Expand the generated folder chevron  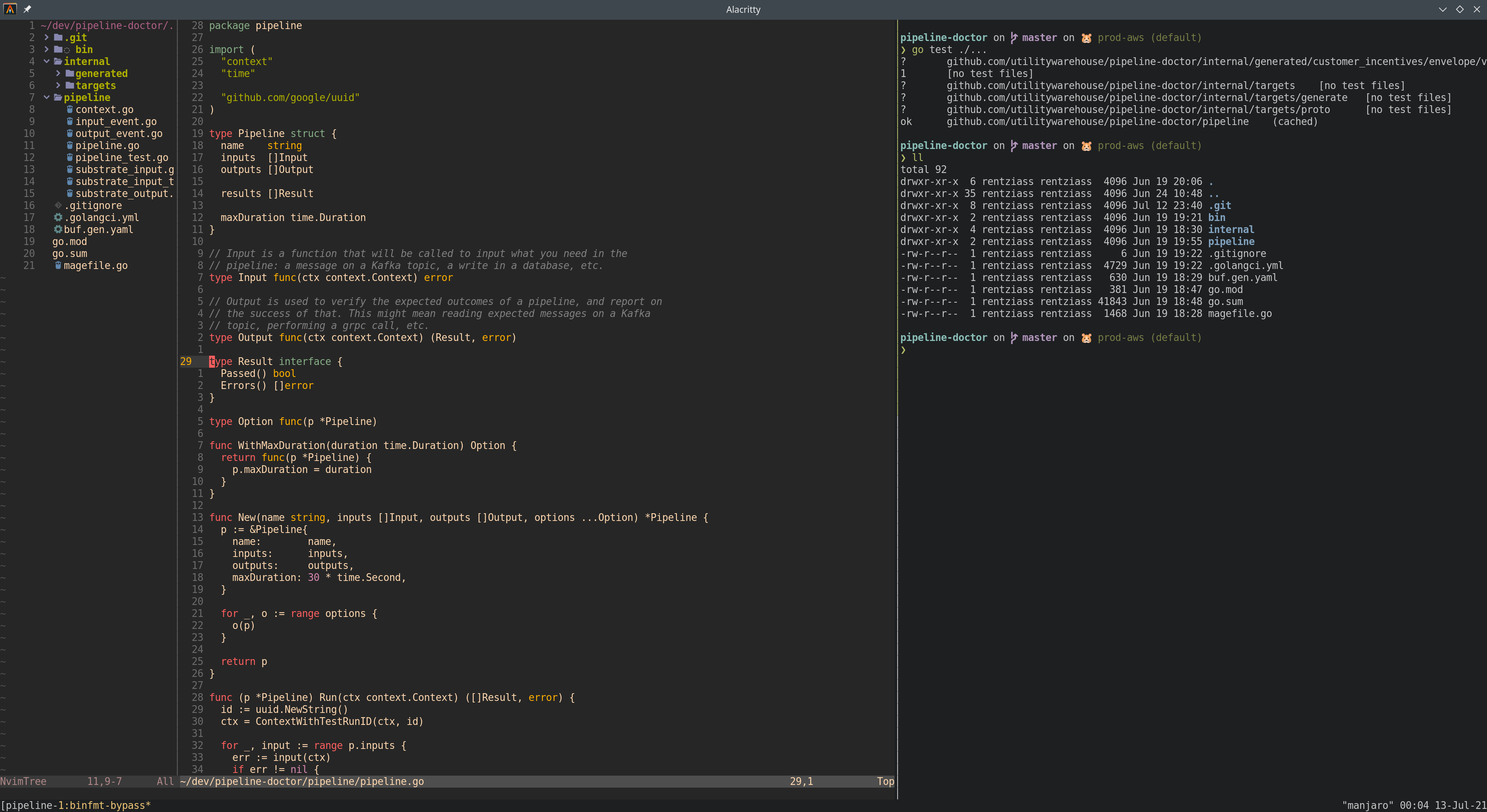tap(58, 73)
